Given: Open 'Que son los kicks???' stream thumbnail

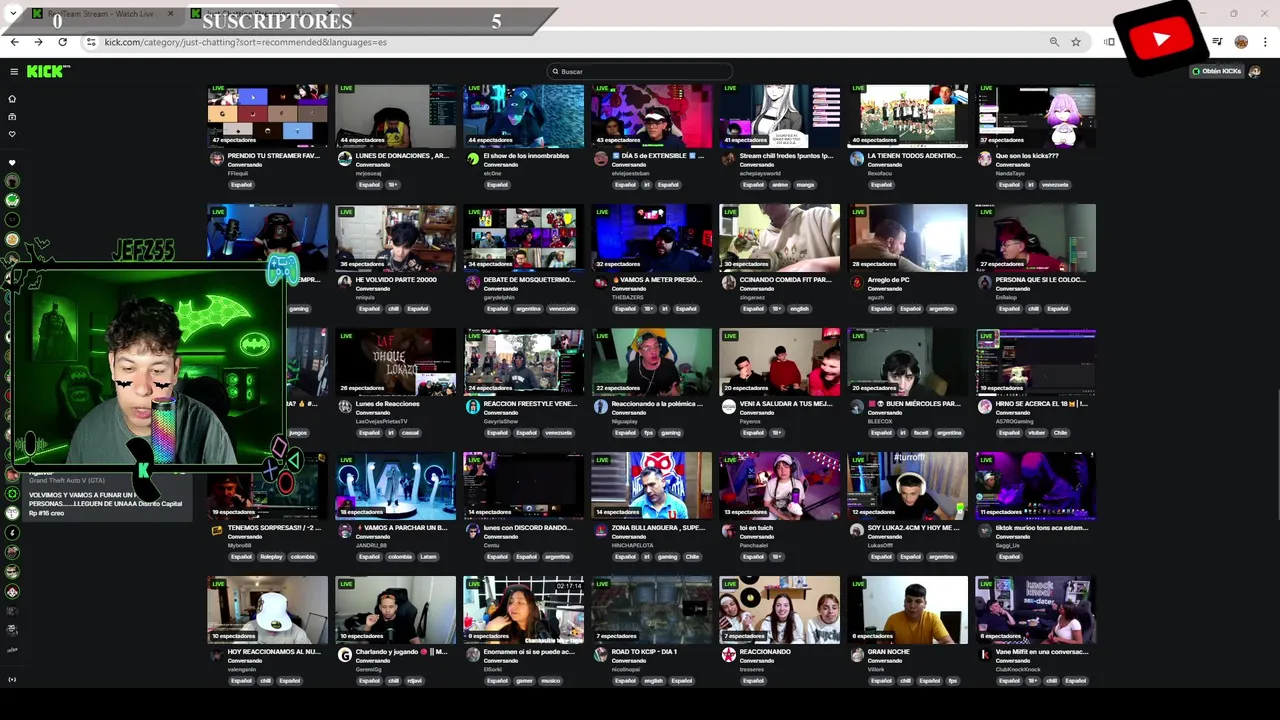Looking at the screenshot, I should click(1035, 114).
